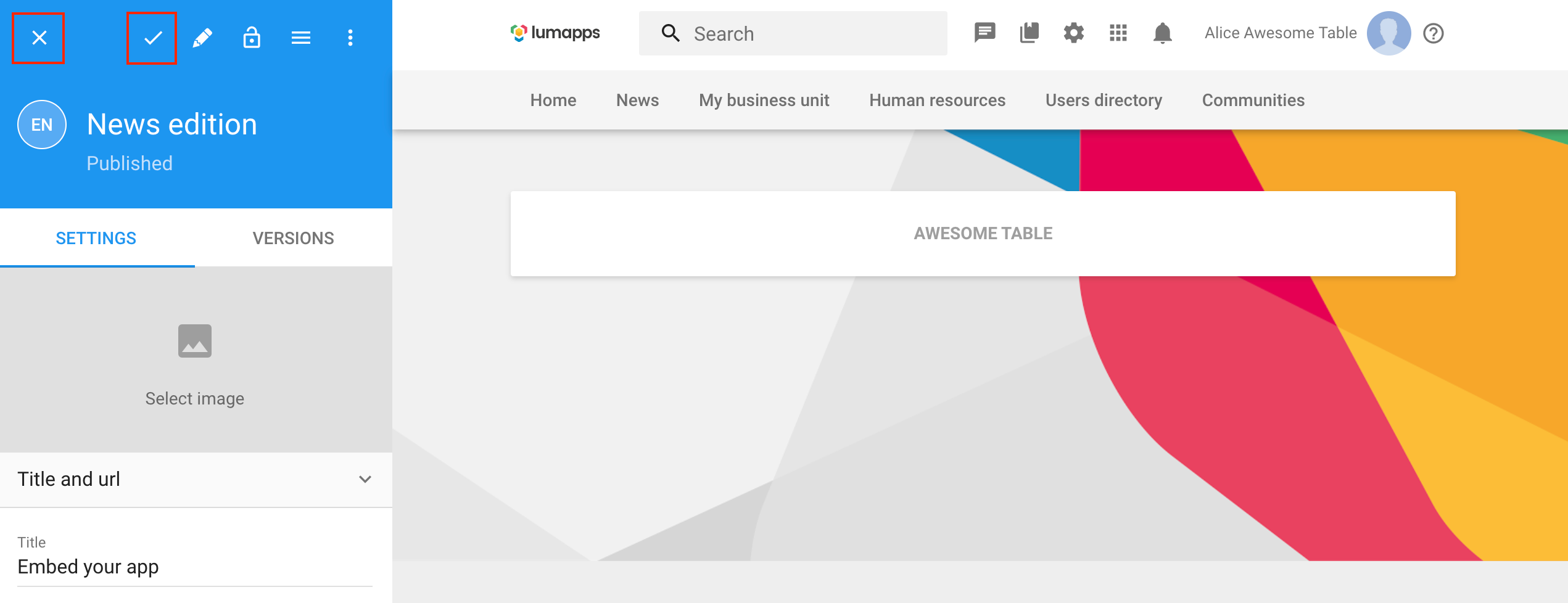This screenshot has width=1568, height=603.
Task: Open Users directory menu item
Action: pyautogui.click(x=1104, y=100)
